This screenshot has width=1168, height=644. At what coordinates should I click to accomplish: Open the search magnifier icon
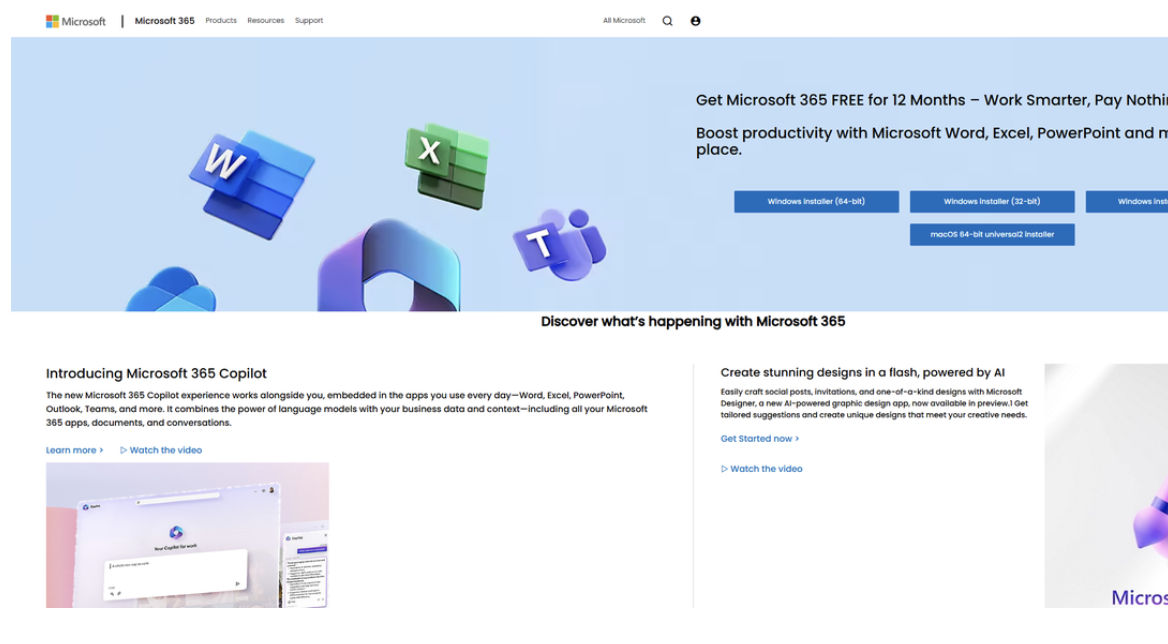[667, 21]
